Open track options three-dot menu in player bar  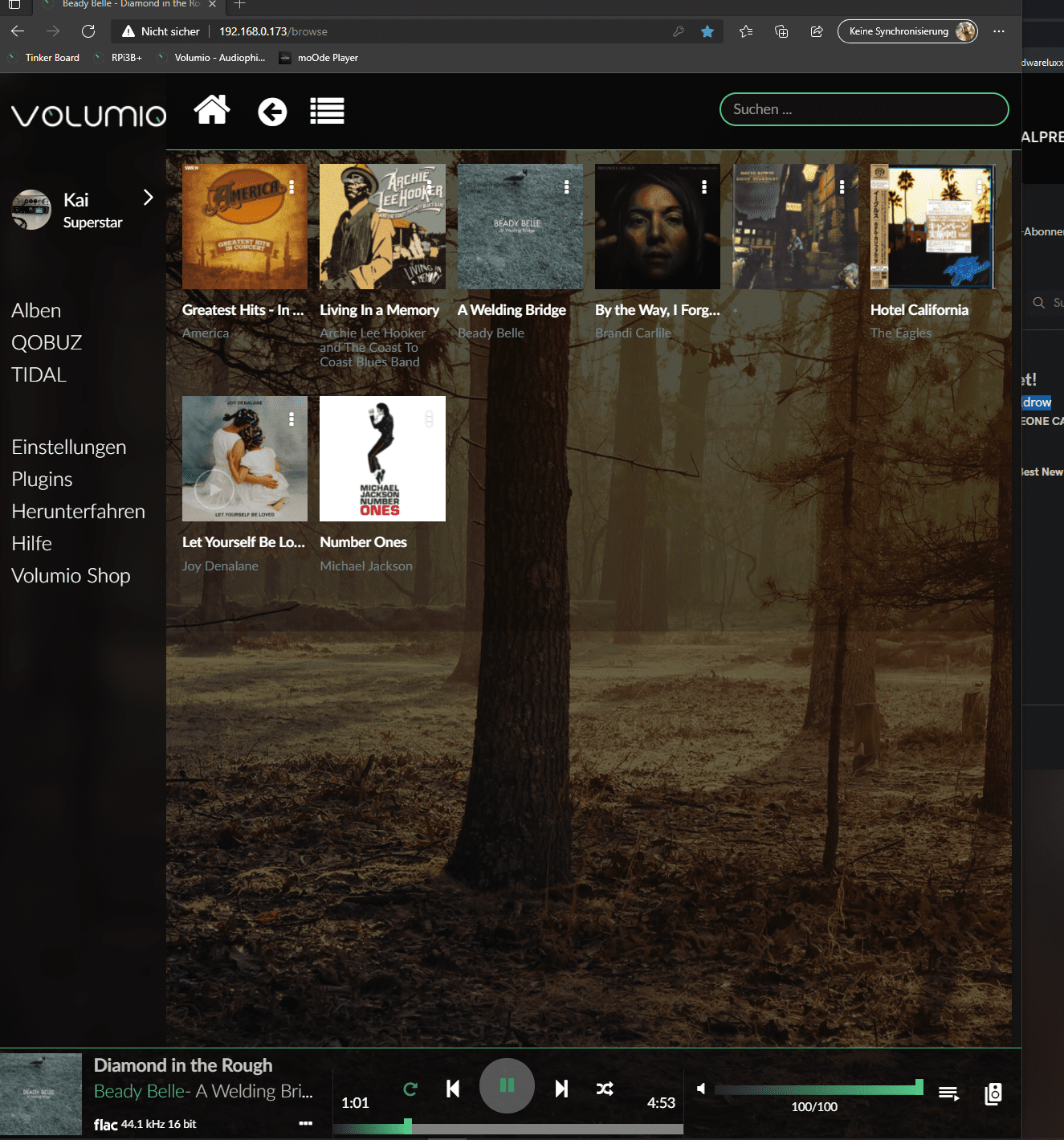[x=306, y=1123]
